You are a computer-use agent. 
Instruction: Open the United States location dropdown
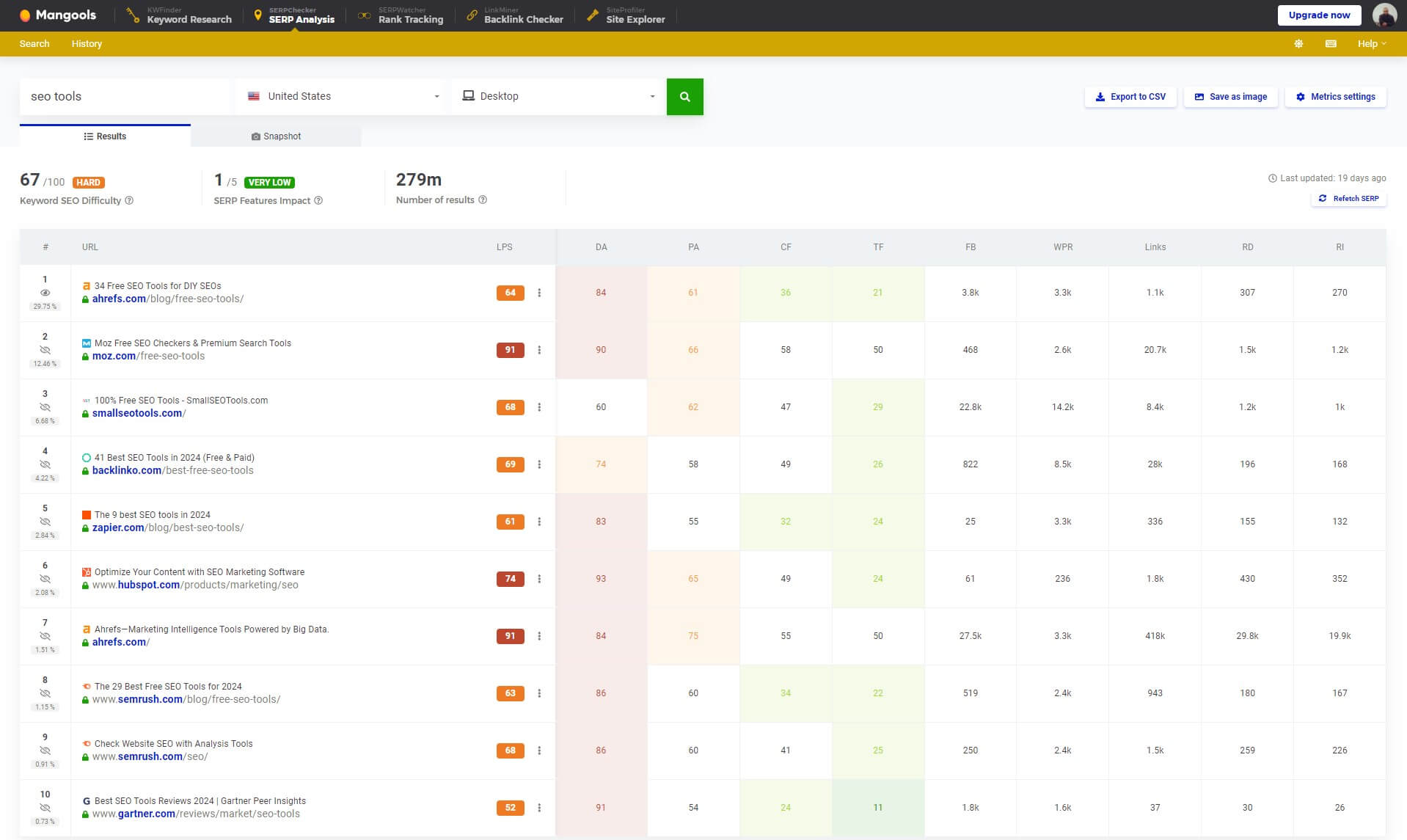point(343,97)
